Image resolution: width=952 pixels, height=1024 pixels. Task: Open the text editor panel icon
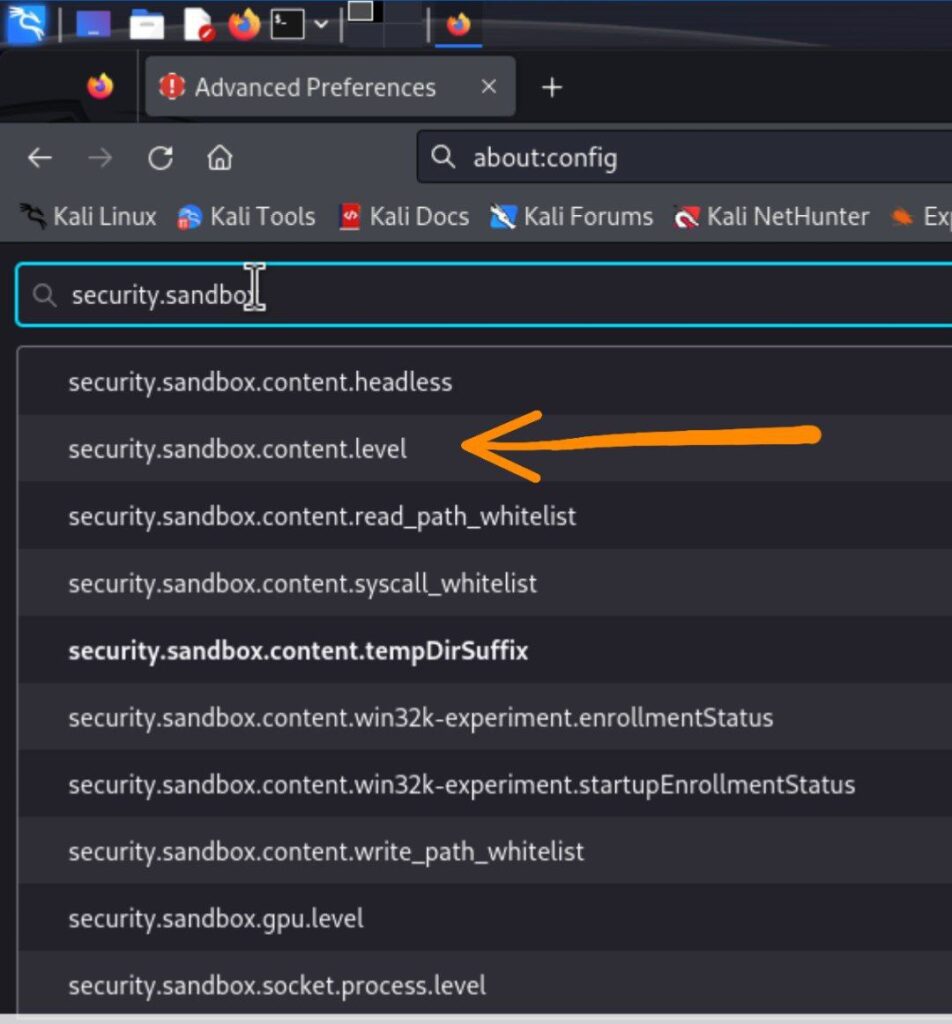198,24
